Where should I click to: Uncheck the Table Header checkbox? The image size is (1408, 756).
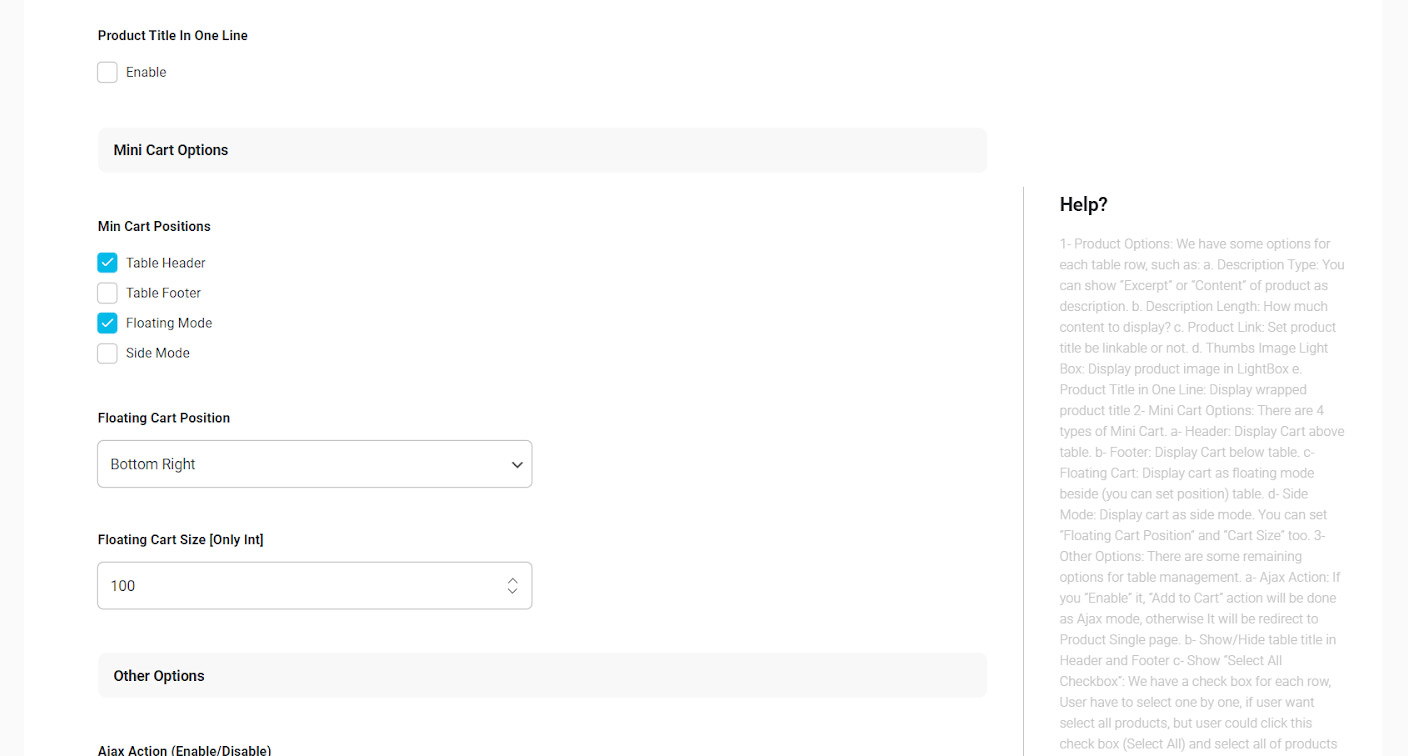(107, 263)
